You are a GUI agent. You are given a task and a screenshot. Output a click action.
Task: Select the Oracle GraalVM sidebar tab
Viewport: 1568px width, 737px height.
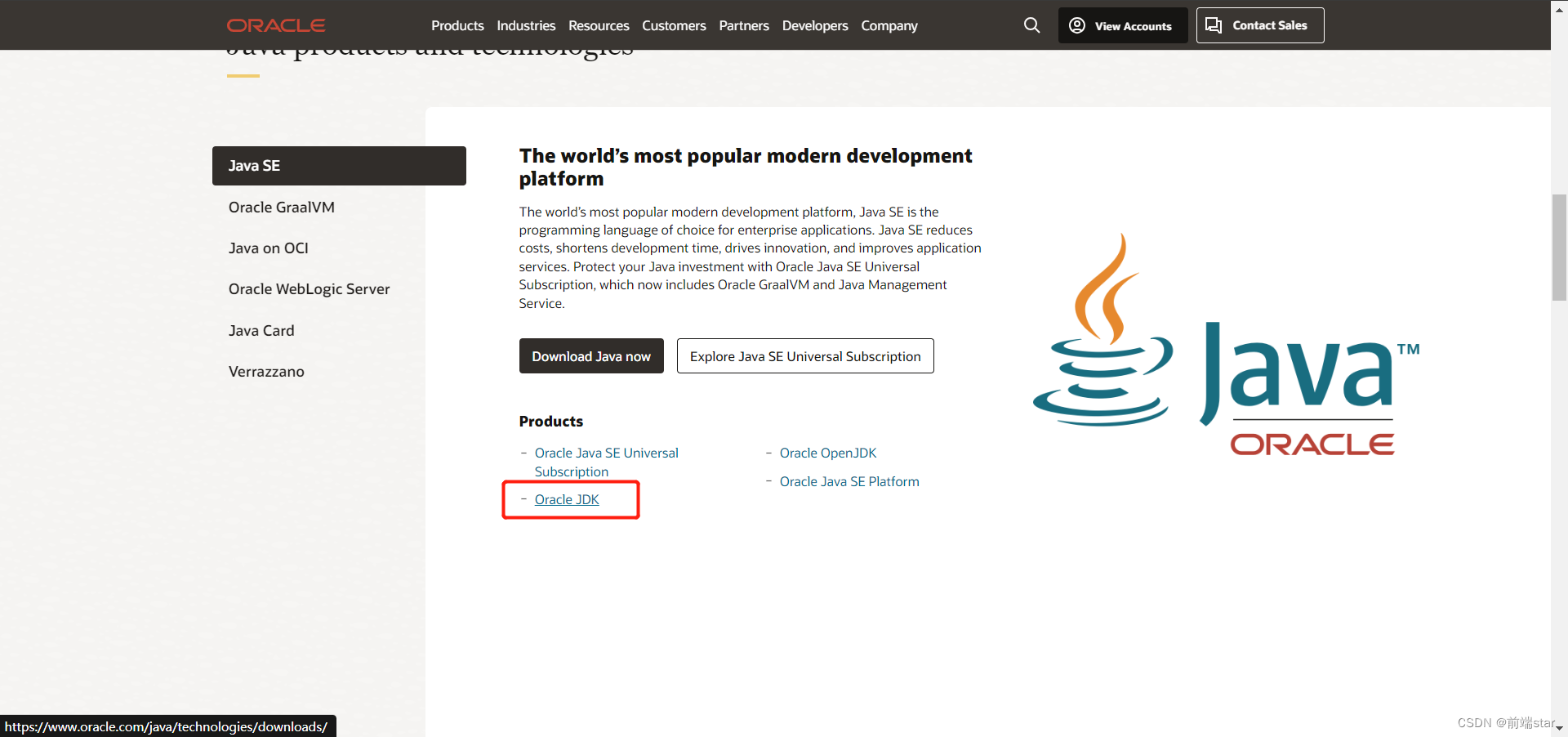point(282,208)
